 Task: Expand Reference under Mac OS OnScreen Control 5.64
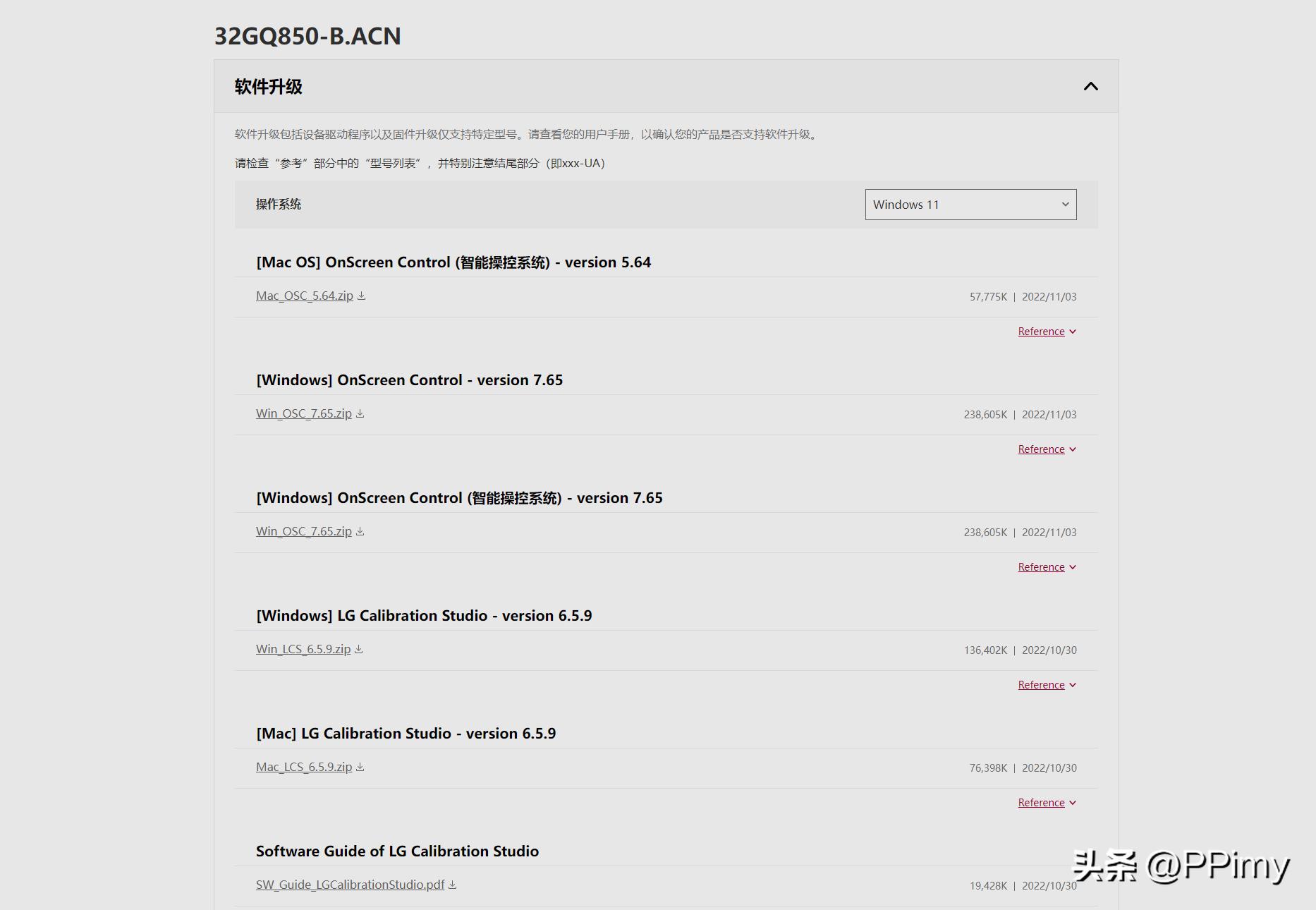coord(1047,332)
